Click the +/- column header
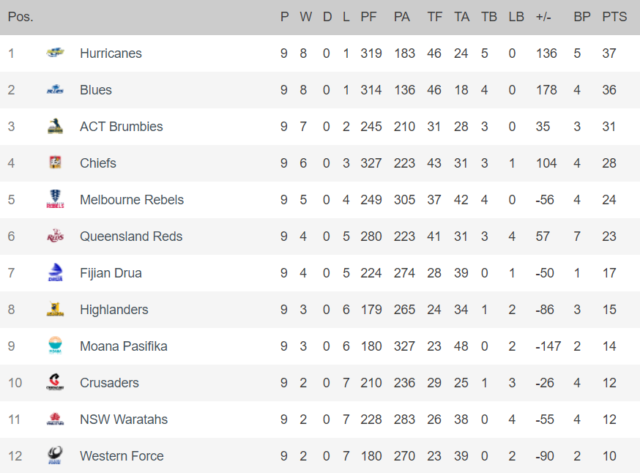 (x=543, y=17)
